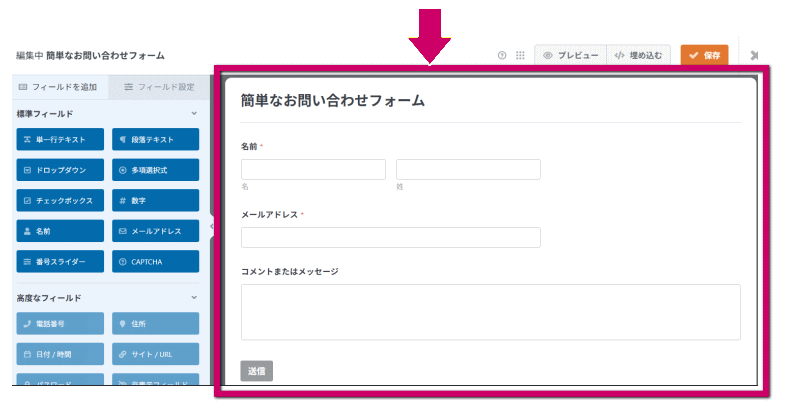Add a 数字 field
This screenshot has height=413, width=791.
tap(155, 201)
